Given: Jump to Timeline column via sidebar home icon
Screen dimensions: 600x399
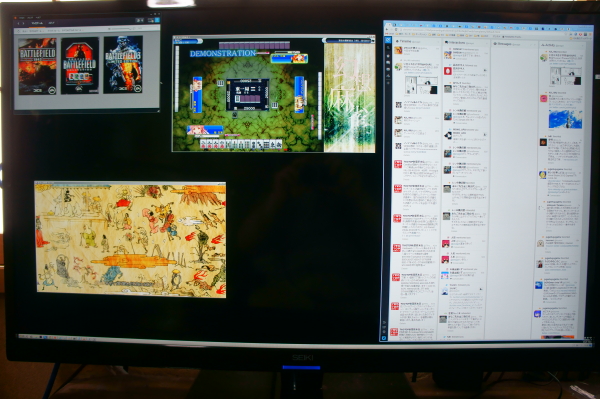Looking at the screenshot, I should 388,56.
